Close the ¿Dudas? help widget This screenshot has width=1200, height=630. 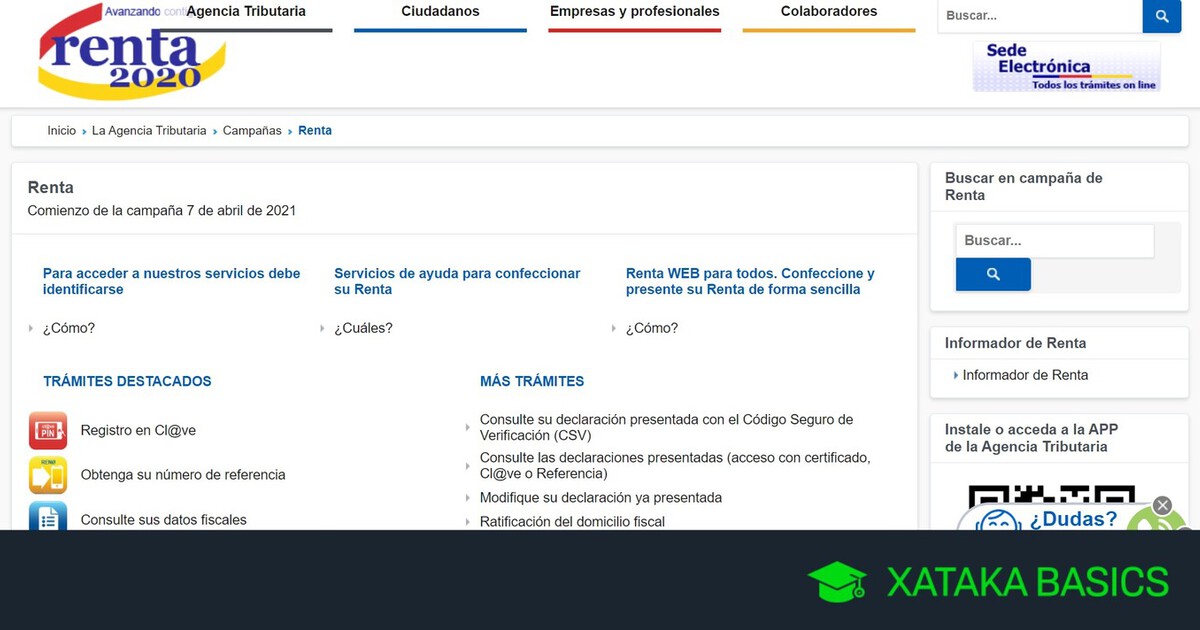(x=1162, y=505)
